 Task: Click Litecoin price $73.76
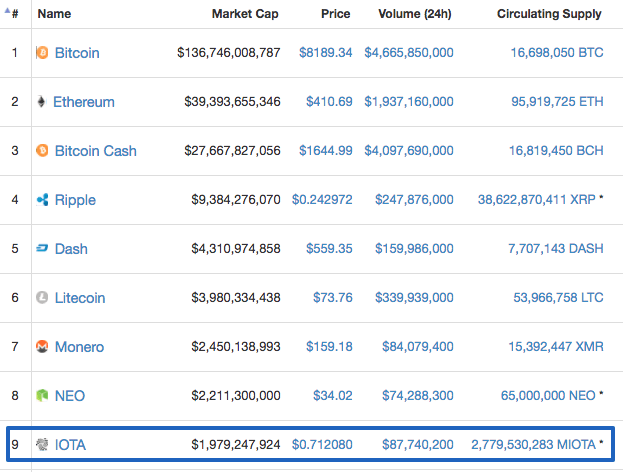click(x=333, y=298)
